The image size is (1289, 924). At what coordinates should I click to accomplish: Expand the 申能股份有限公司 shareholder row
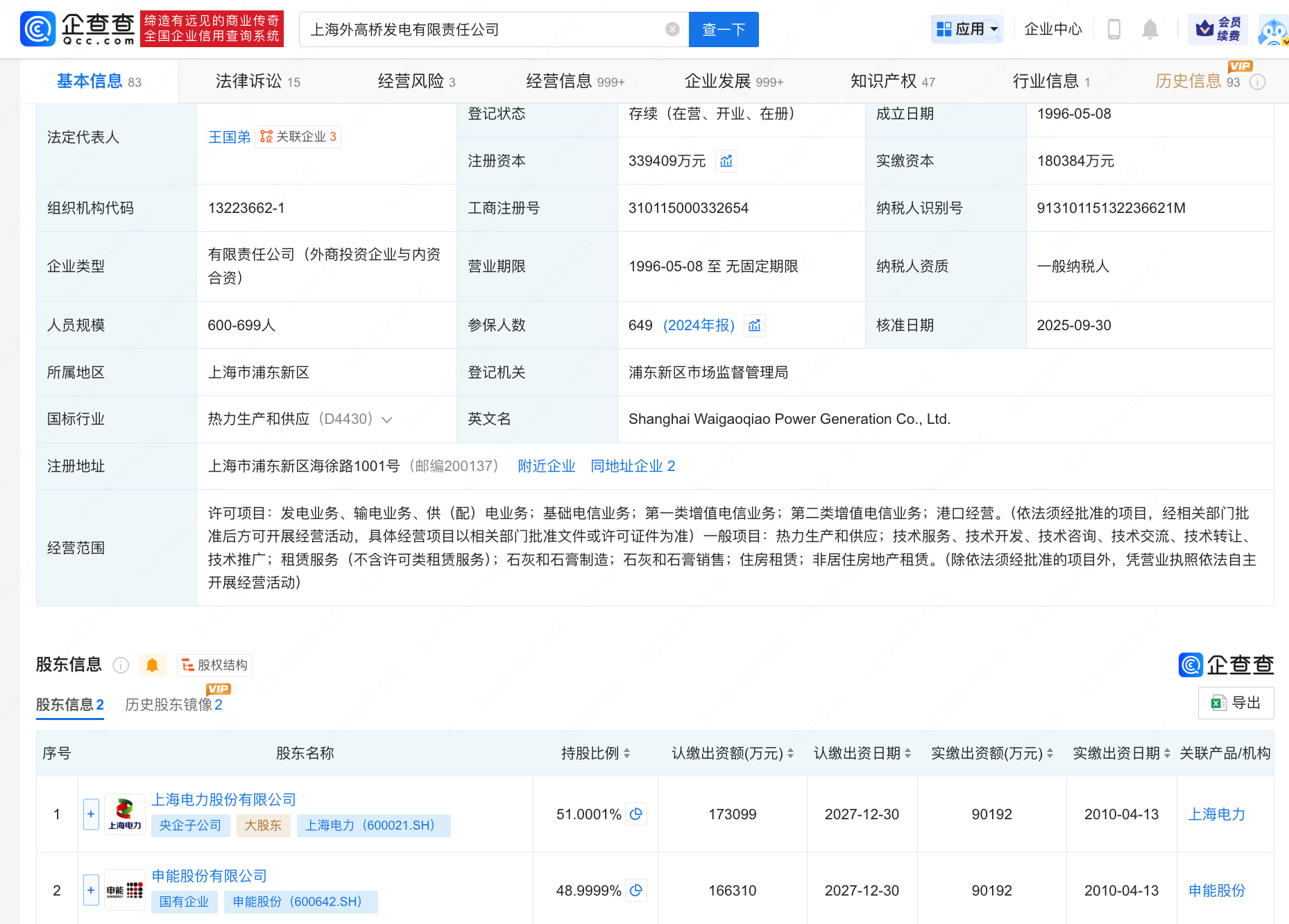[x=91, y=890]
